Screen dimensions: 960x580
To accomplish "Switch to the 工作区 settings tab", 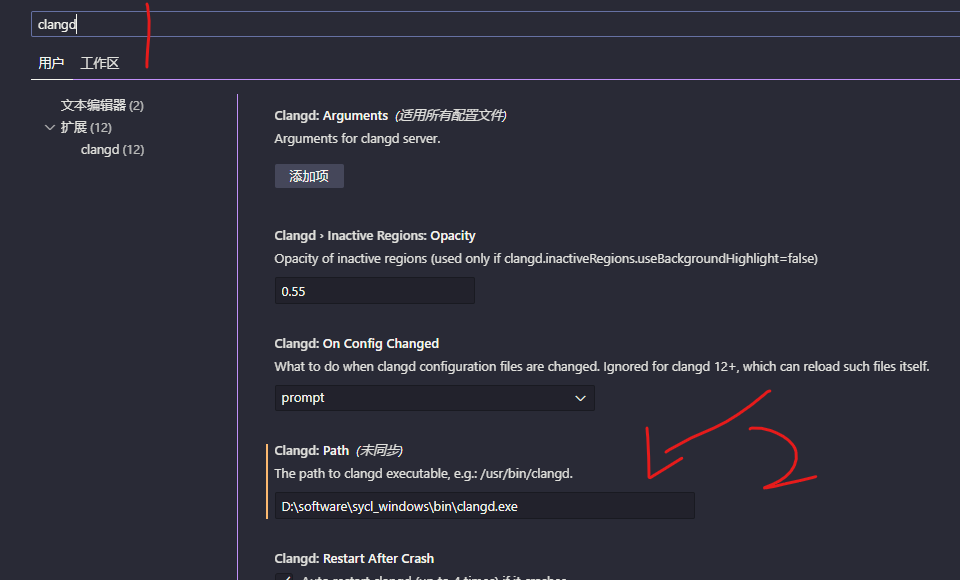I will pyautogui.click(x=100, y=63).
